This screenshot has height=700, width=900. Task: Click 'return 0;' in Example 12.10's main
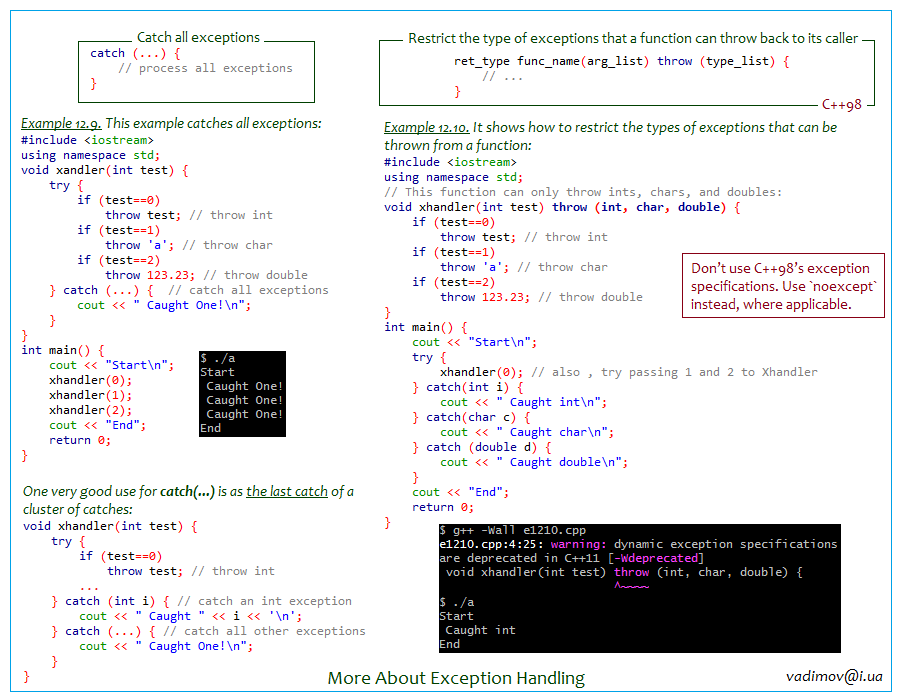[443, 507]
